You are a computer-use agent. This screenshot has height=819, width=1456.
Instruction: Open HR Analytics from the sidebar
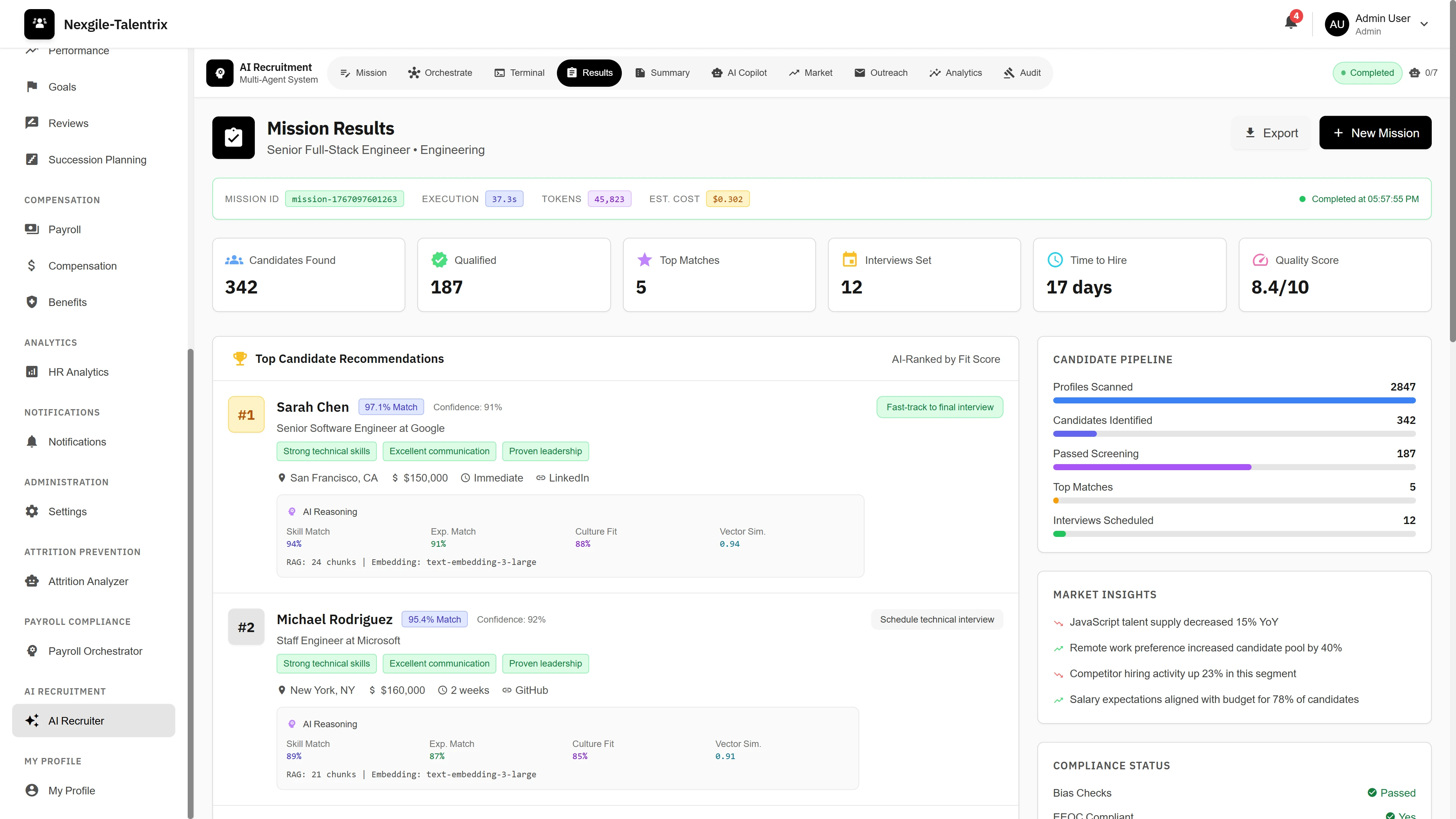pos(78,372)
